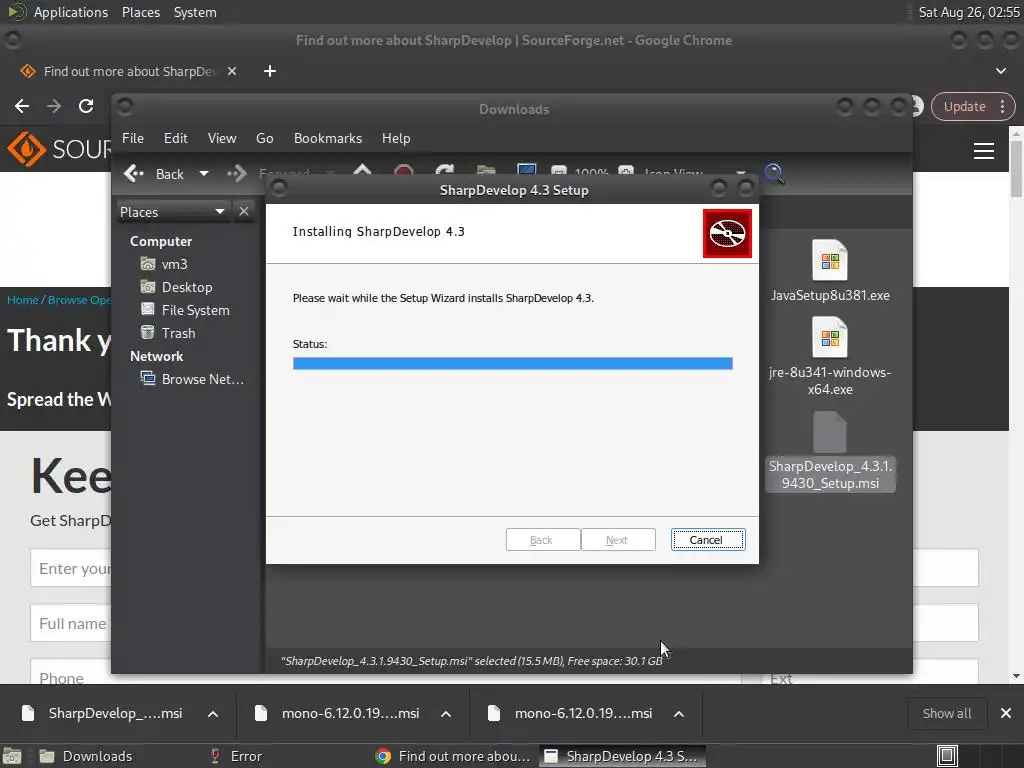Switch to SharpDevelop Setup in taskbar
1024x768 pixels.
click(x=622, y=756)
